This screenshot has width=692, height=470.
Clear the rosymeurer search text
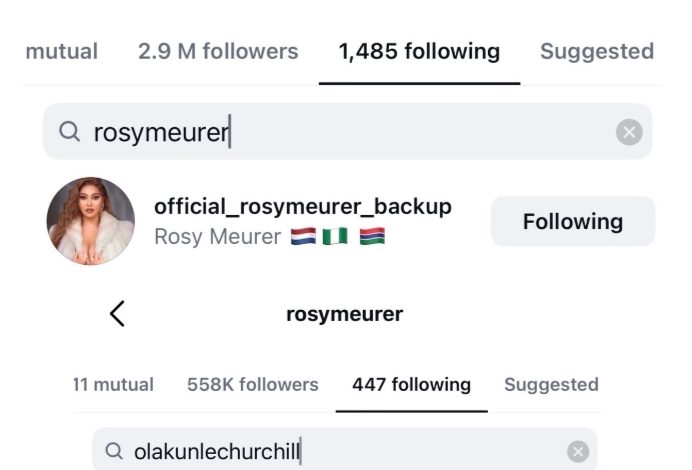(x=629, y=132)
